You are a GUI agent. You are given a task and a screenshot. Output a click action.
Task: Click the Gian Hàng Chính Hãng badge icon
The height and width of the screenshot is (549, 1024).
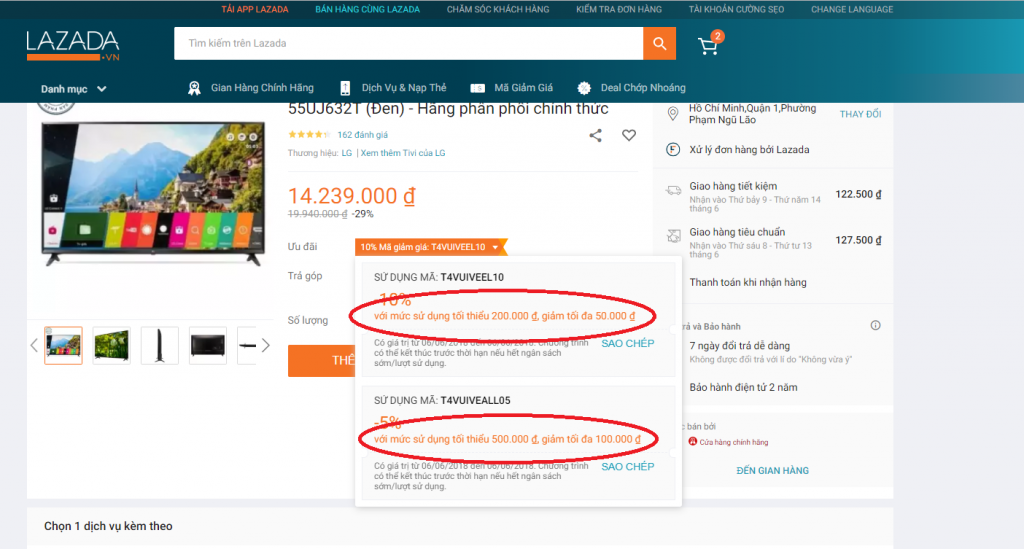(194, 88)
